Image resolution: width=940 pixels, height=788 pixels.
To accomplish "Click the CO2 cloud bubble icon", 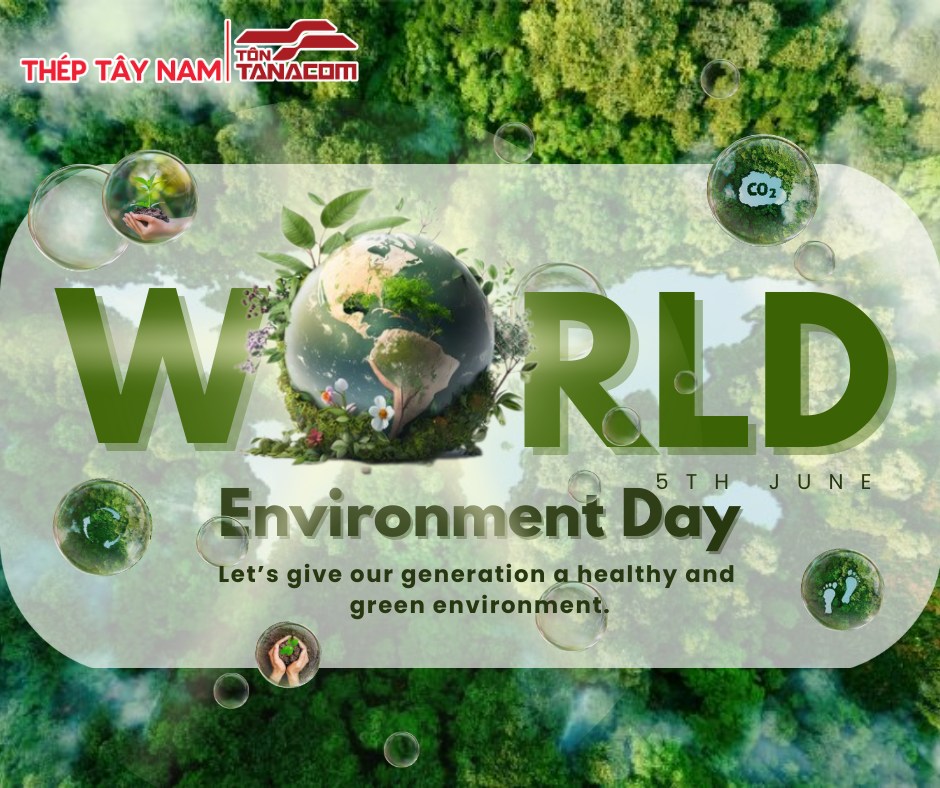I will [762, 190].
